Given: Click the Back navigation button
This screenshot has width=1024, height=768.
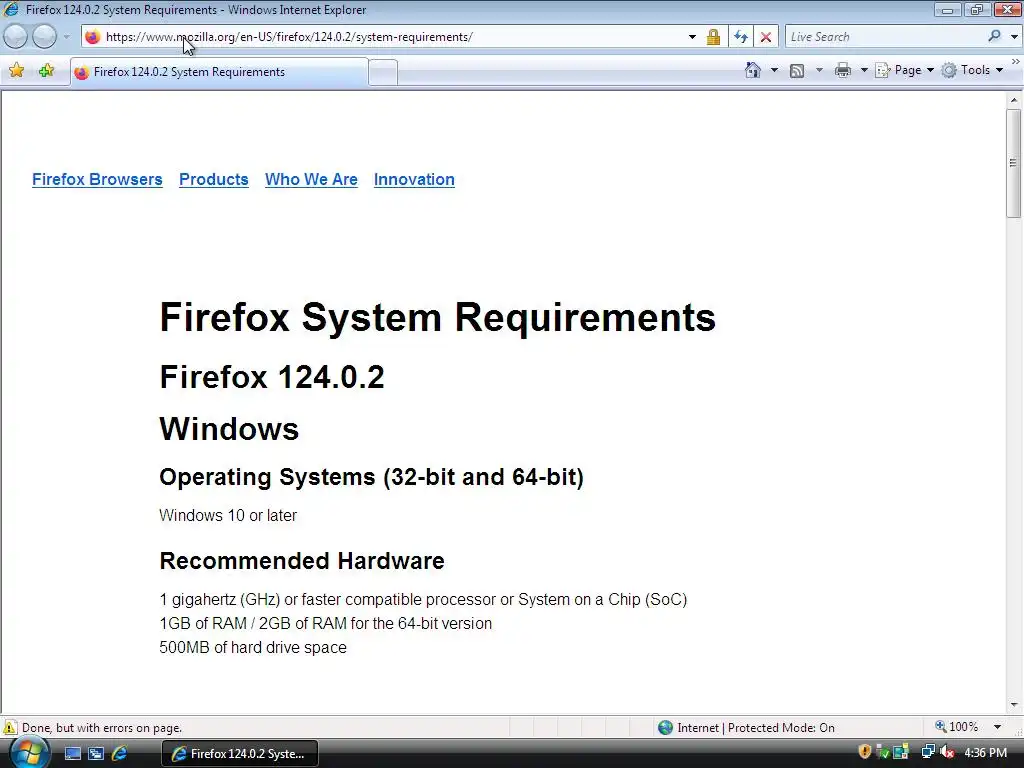Looking at the screenshot, I should 16,37.
